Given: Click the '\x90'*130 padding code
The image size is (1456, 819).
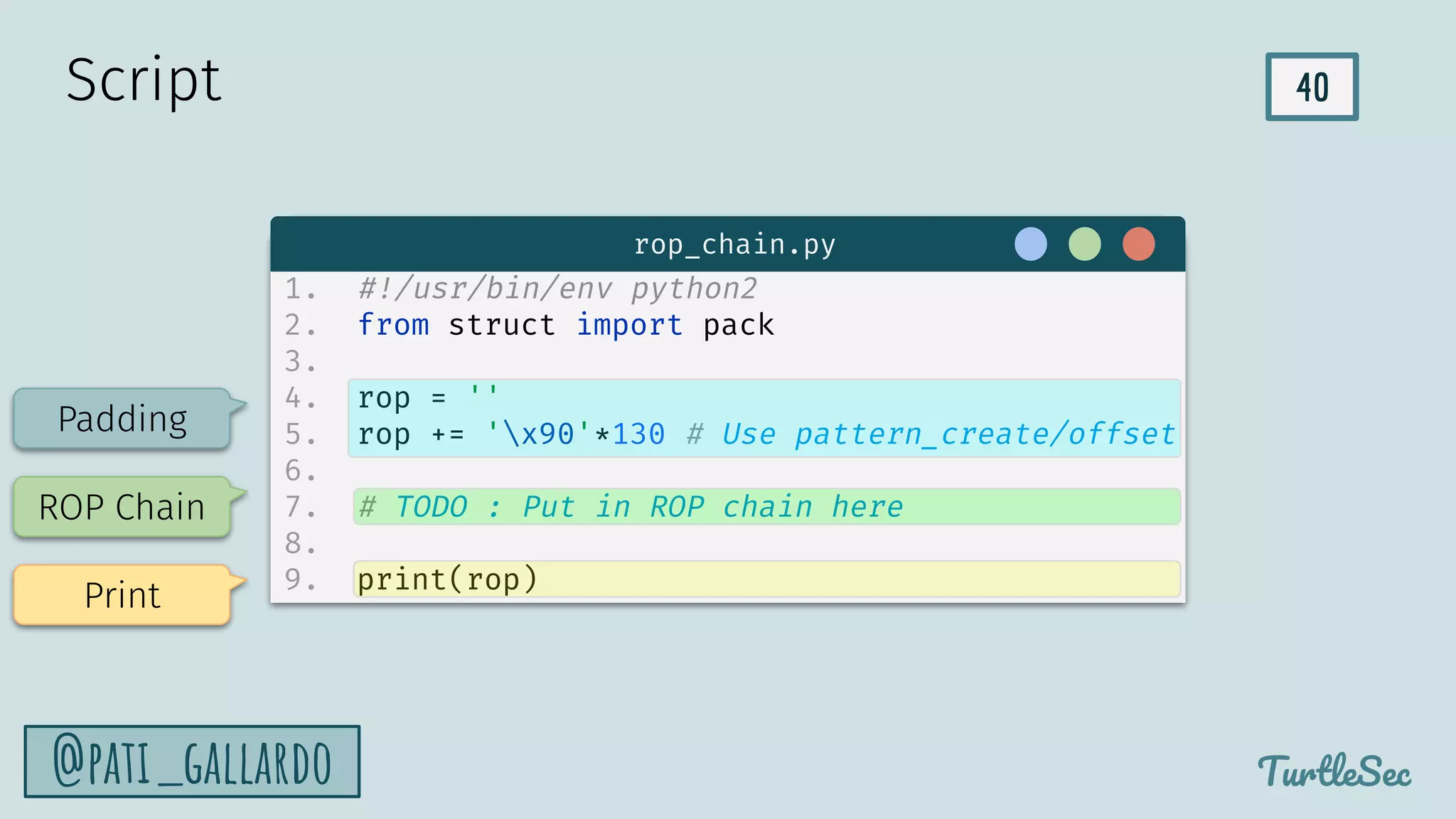Looking at the screenshot, I should pyautogui.click(x=576, y=434).
